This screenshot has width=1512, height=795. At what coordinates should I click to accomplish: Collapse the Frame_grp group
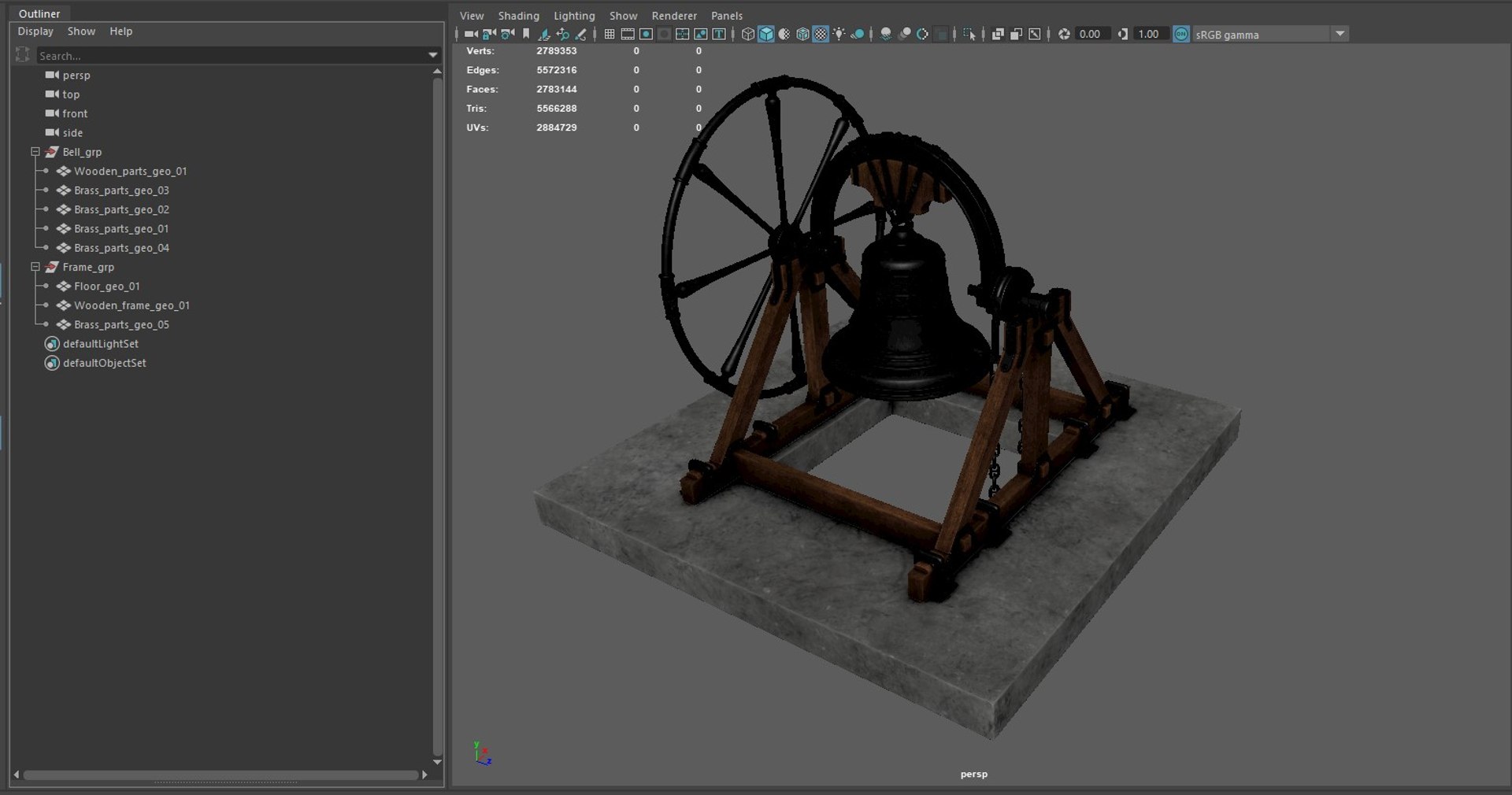point(35,267)
